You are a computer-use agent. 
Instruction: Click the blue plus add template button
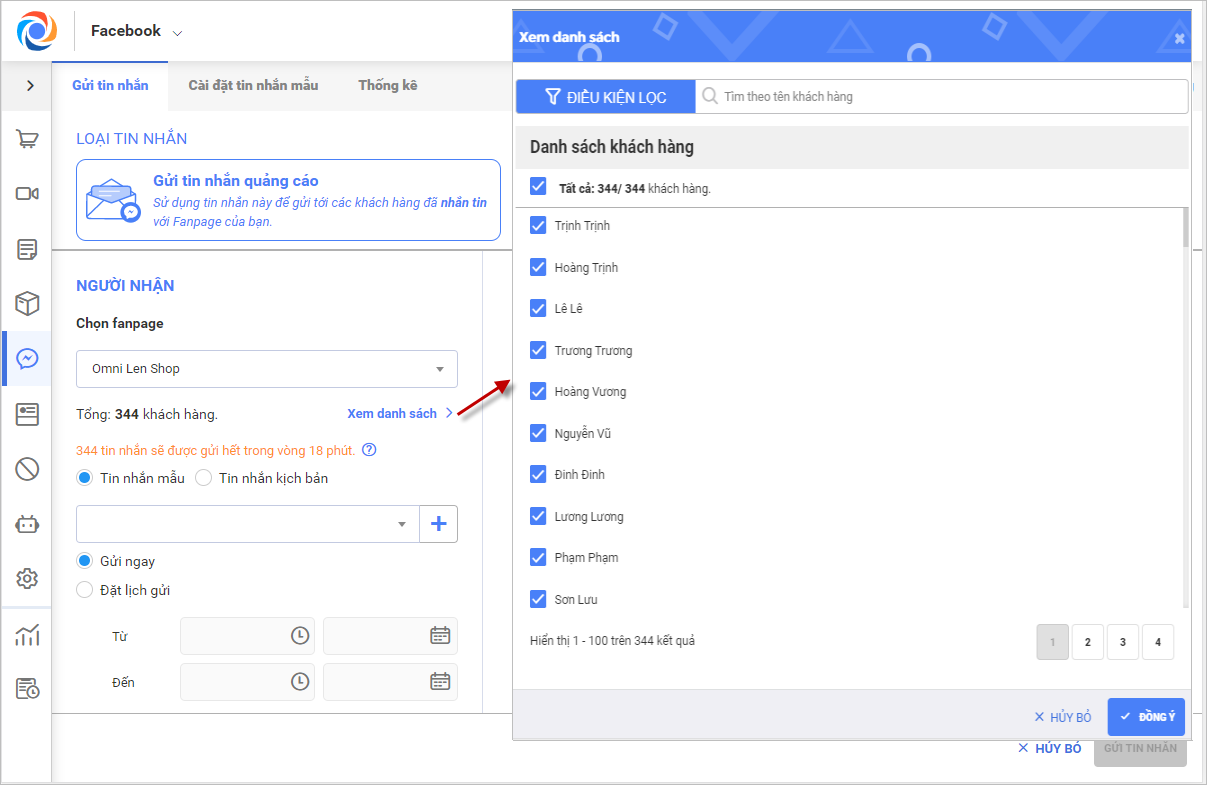438,524
